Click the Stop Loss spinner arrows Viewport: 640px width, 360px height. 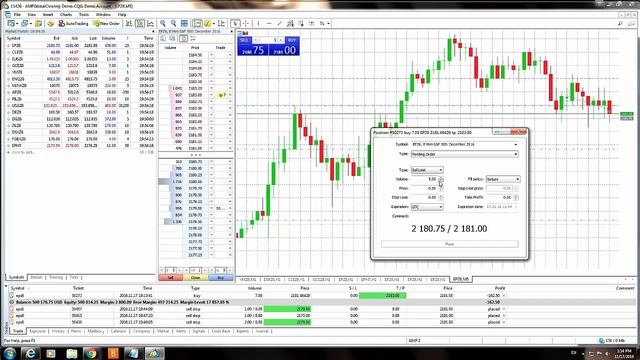click(x=441, y=198)
